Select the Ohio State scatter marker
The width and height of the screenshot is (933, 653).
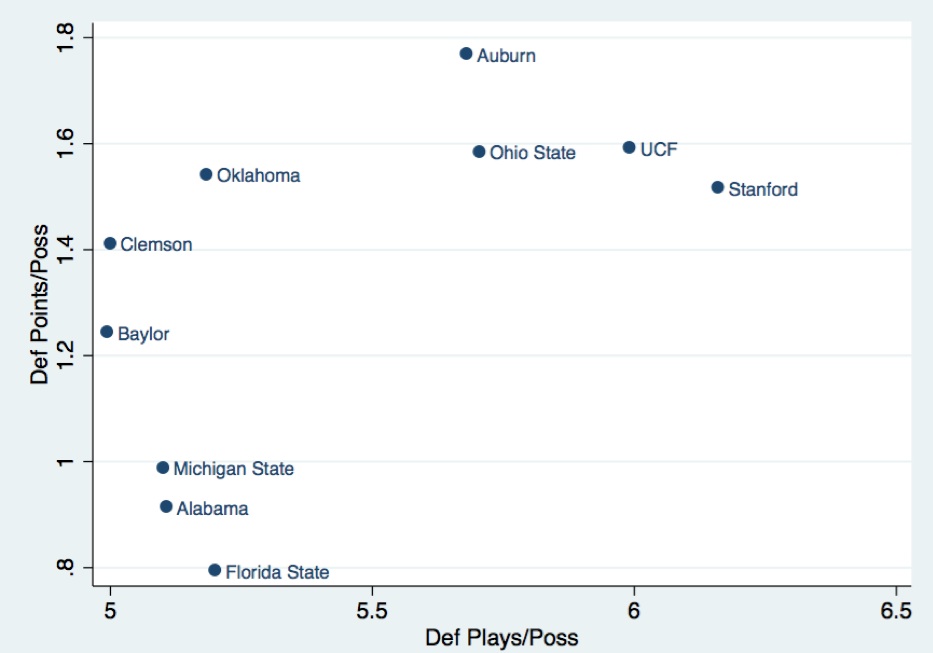(479, 152)
